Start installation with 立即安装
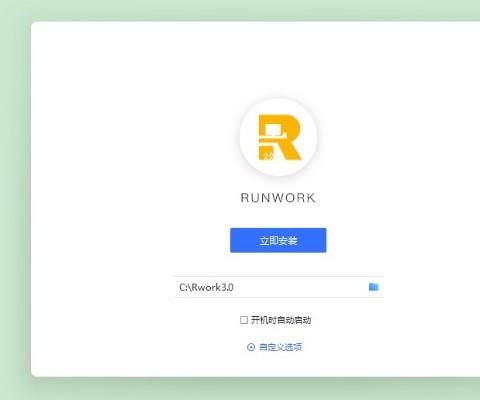This screenshot has height=400, width=480. [x=278, y=240]
